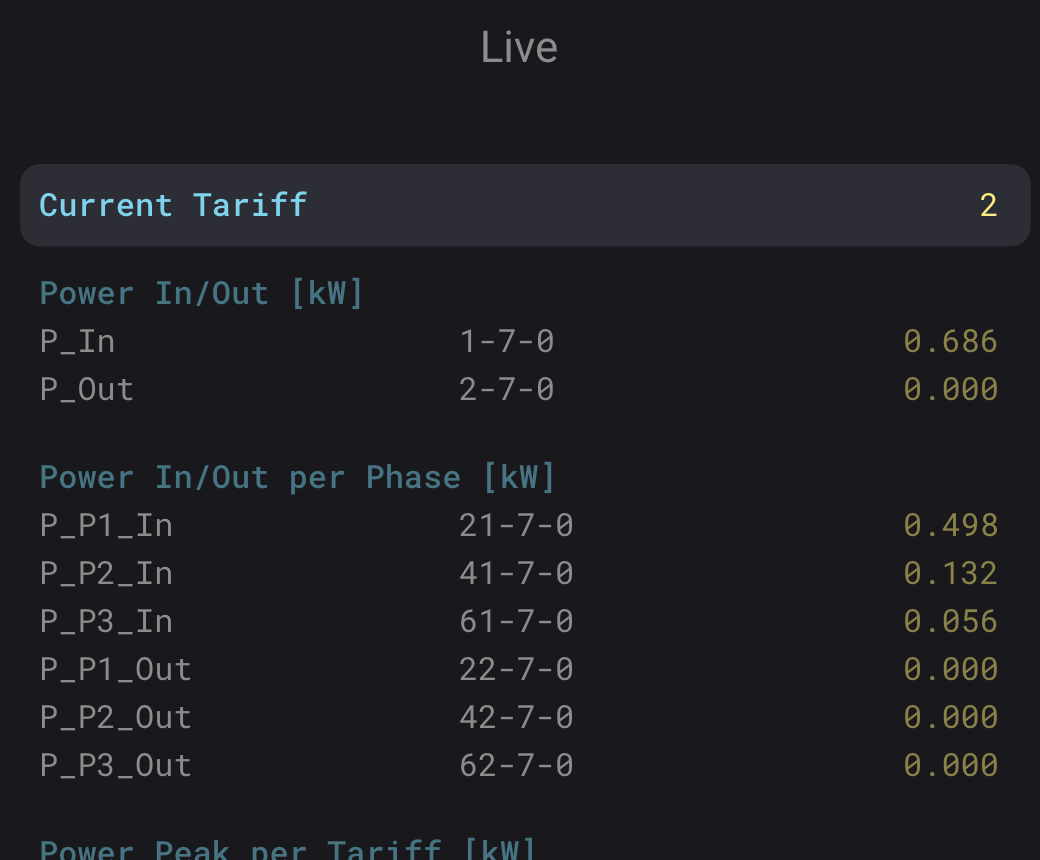Select the P_In row label
This screenshot has width=1040, height=860.
pos(78,342)
